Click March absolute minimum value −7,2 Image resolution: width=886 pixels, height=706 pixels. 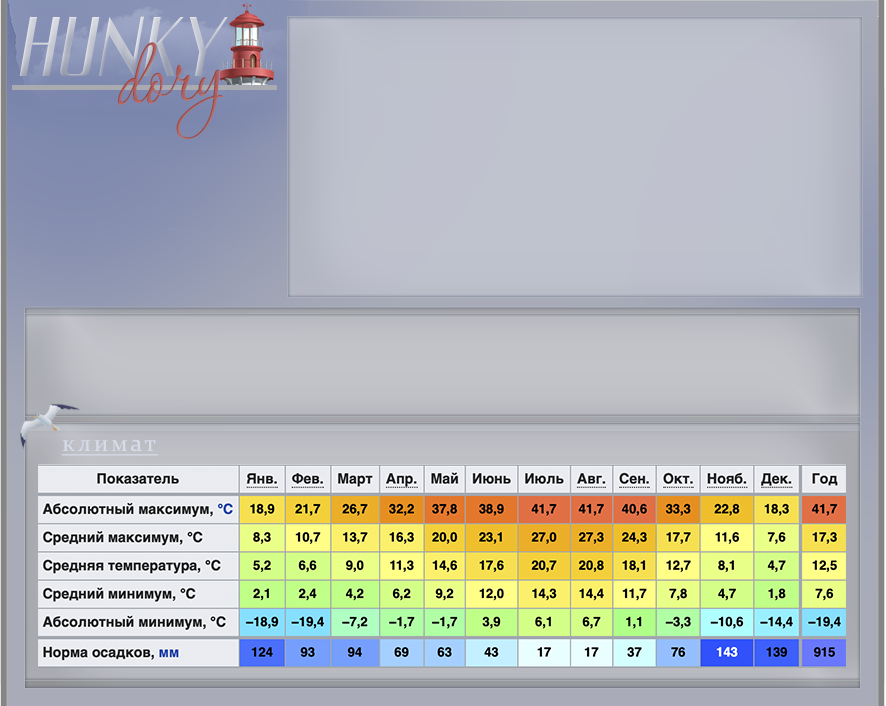(x=354, y=622)
